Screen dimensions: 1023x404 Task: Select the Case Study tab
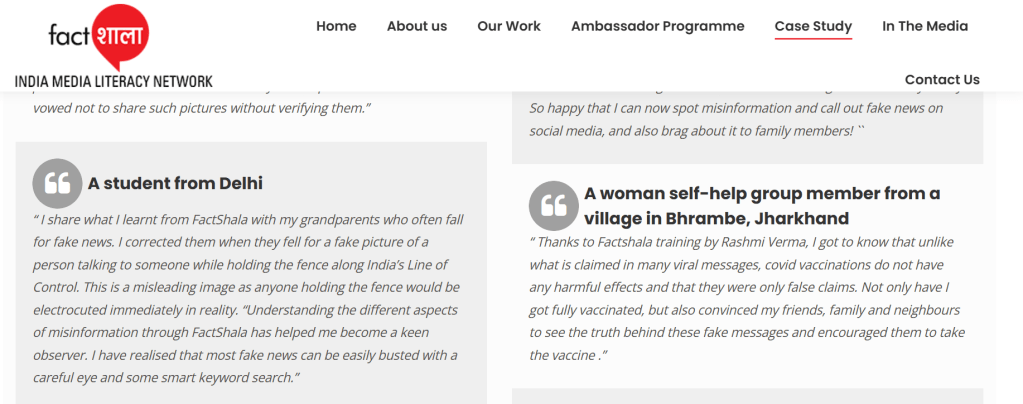(x=813, y=26)
